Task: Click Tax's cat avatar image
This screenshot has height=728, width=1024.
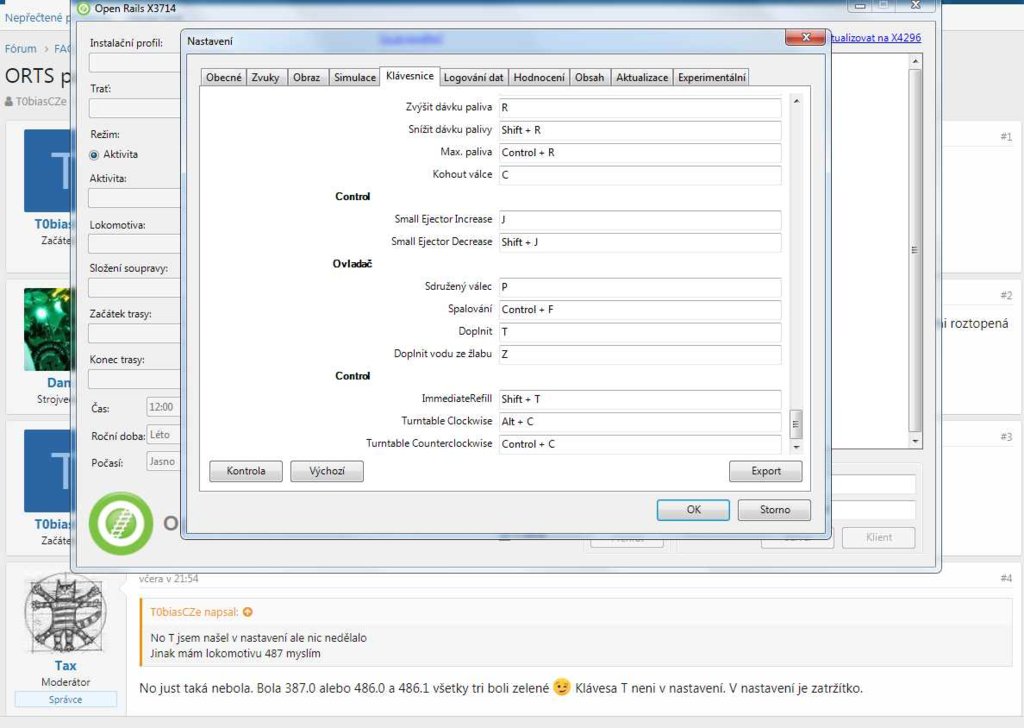Action: point(65,615)
